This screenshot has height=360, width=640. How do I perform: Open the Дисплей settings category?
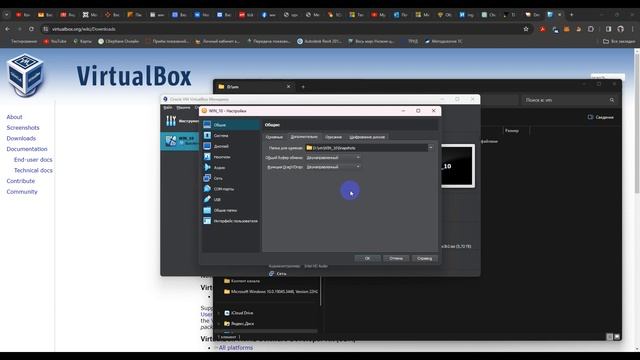tap(231, 146)
